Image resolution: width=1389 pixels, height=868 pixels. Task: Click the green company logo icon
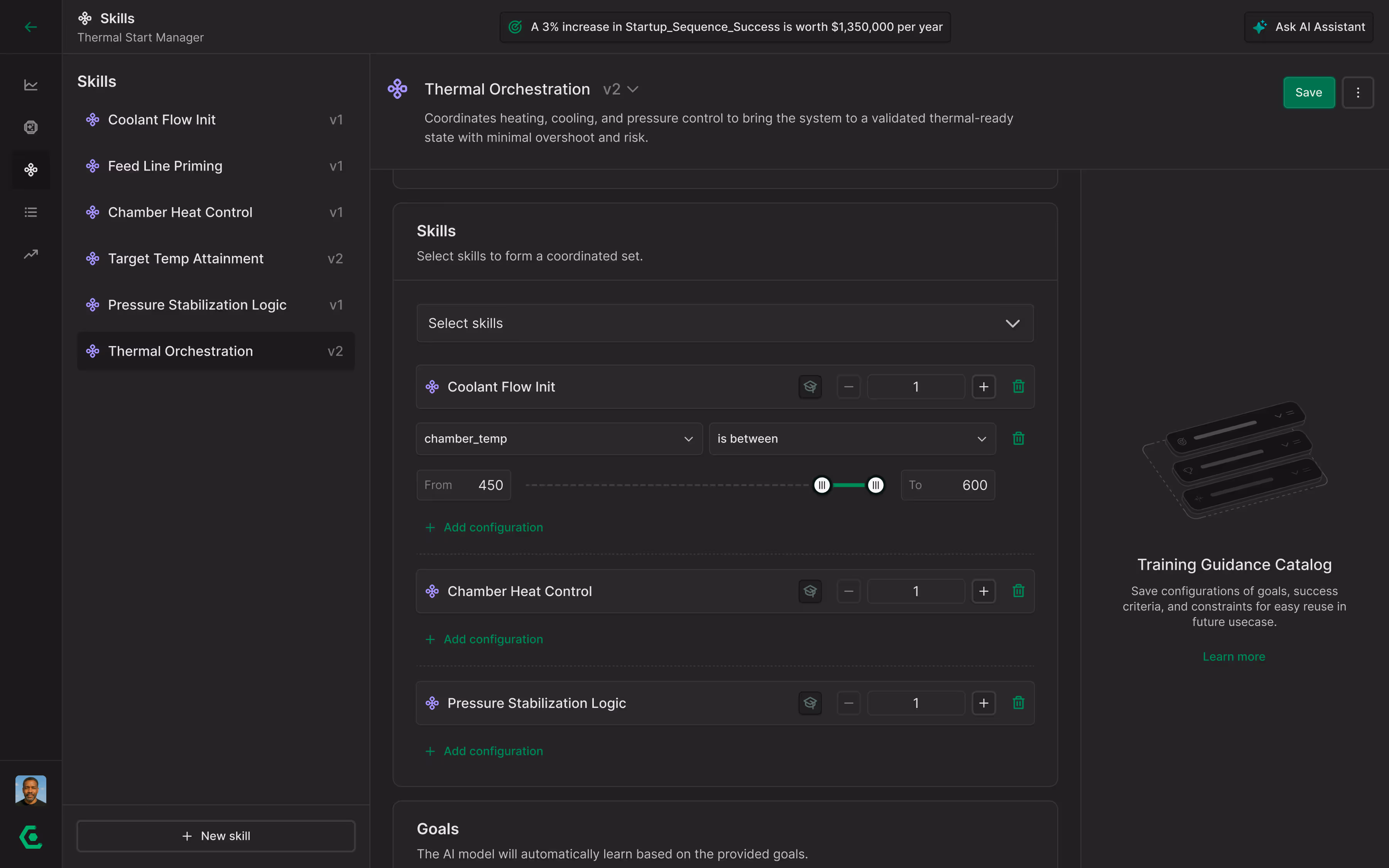tap(31, 837)
